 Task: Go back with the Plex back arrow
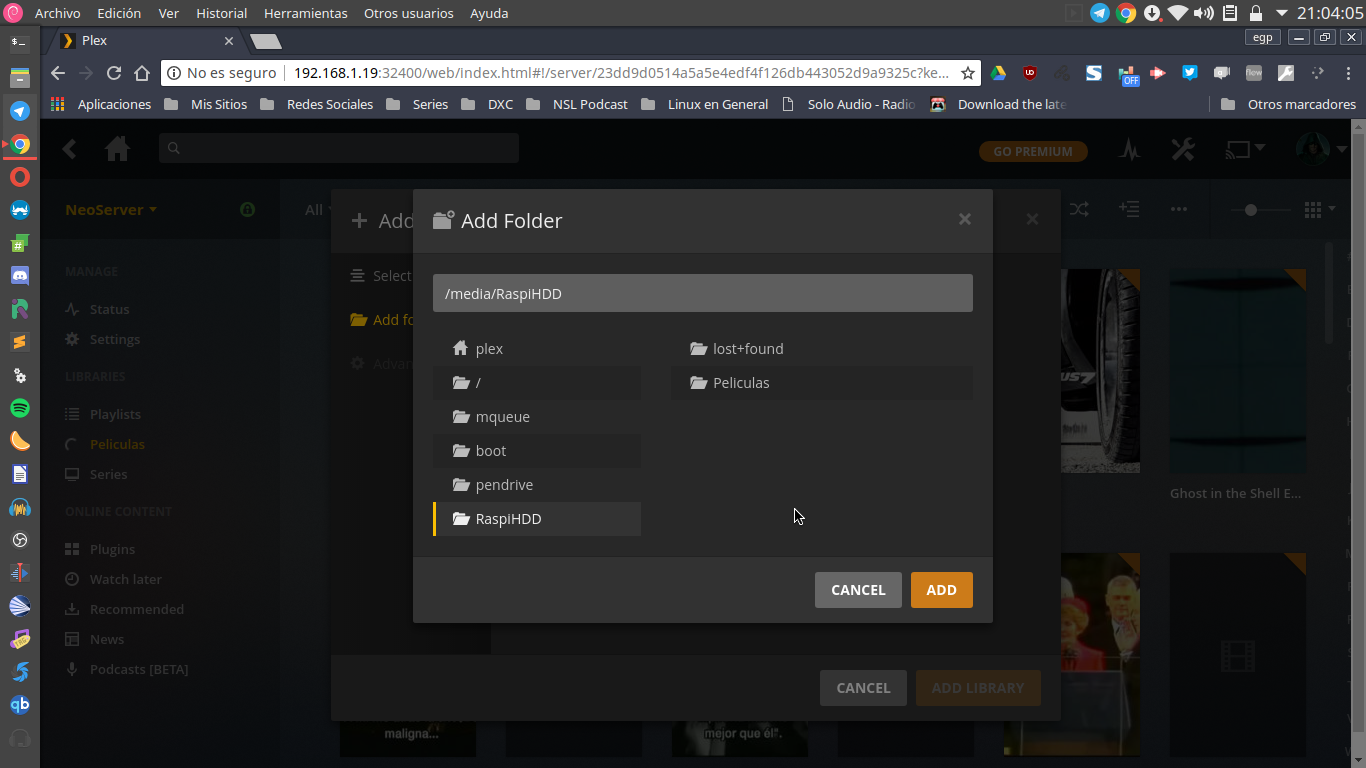(x=69, y=150)
